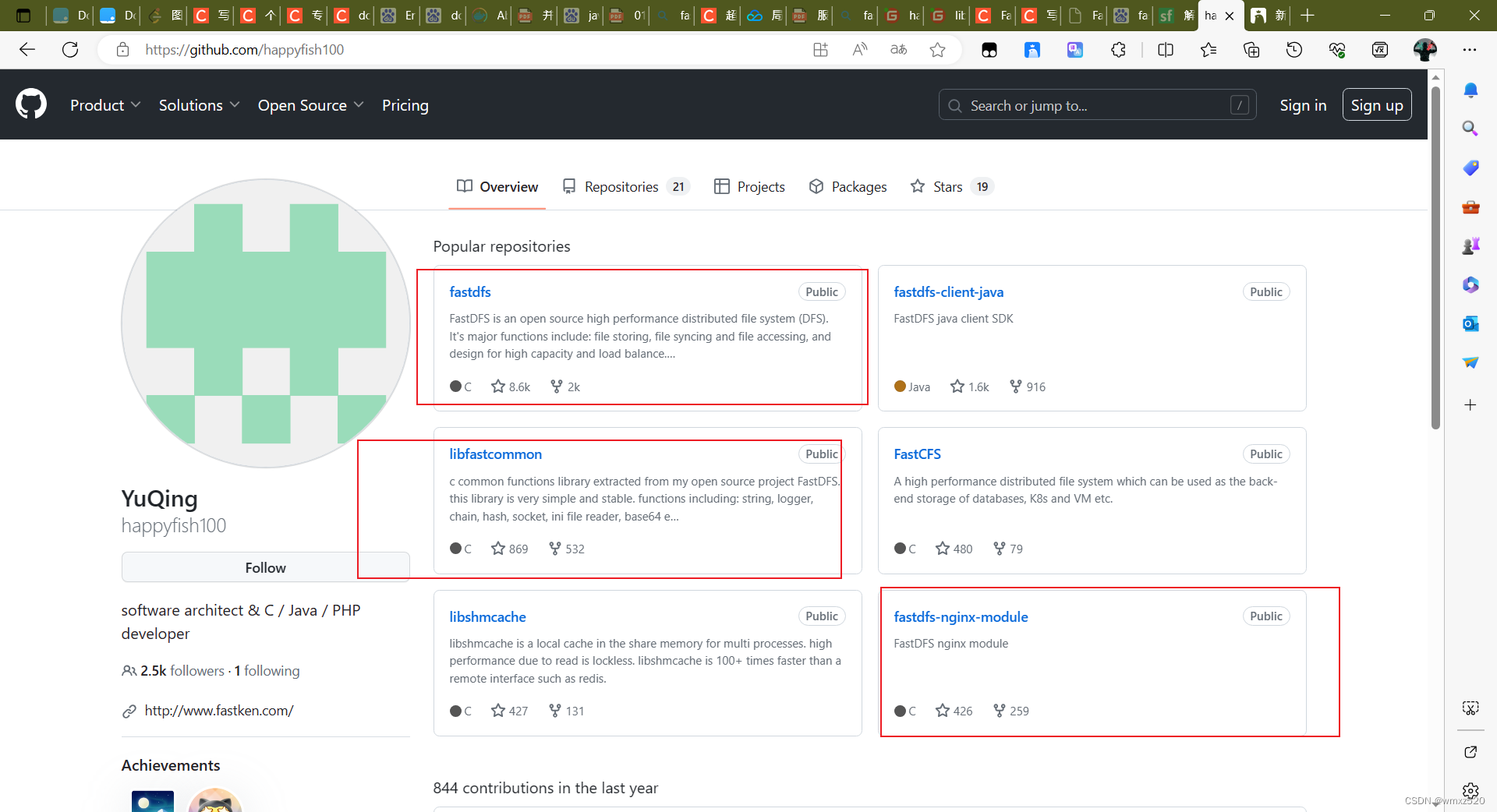
Task: Expand the Solutions dropdown menu
Action: 199,105
